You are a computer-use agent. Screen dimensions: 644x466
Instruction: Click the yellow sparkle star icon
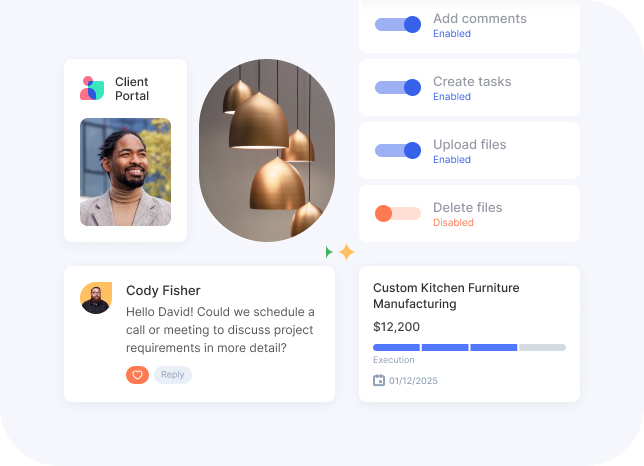(x=347, y=252)
